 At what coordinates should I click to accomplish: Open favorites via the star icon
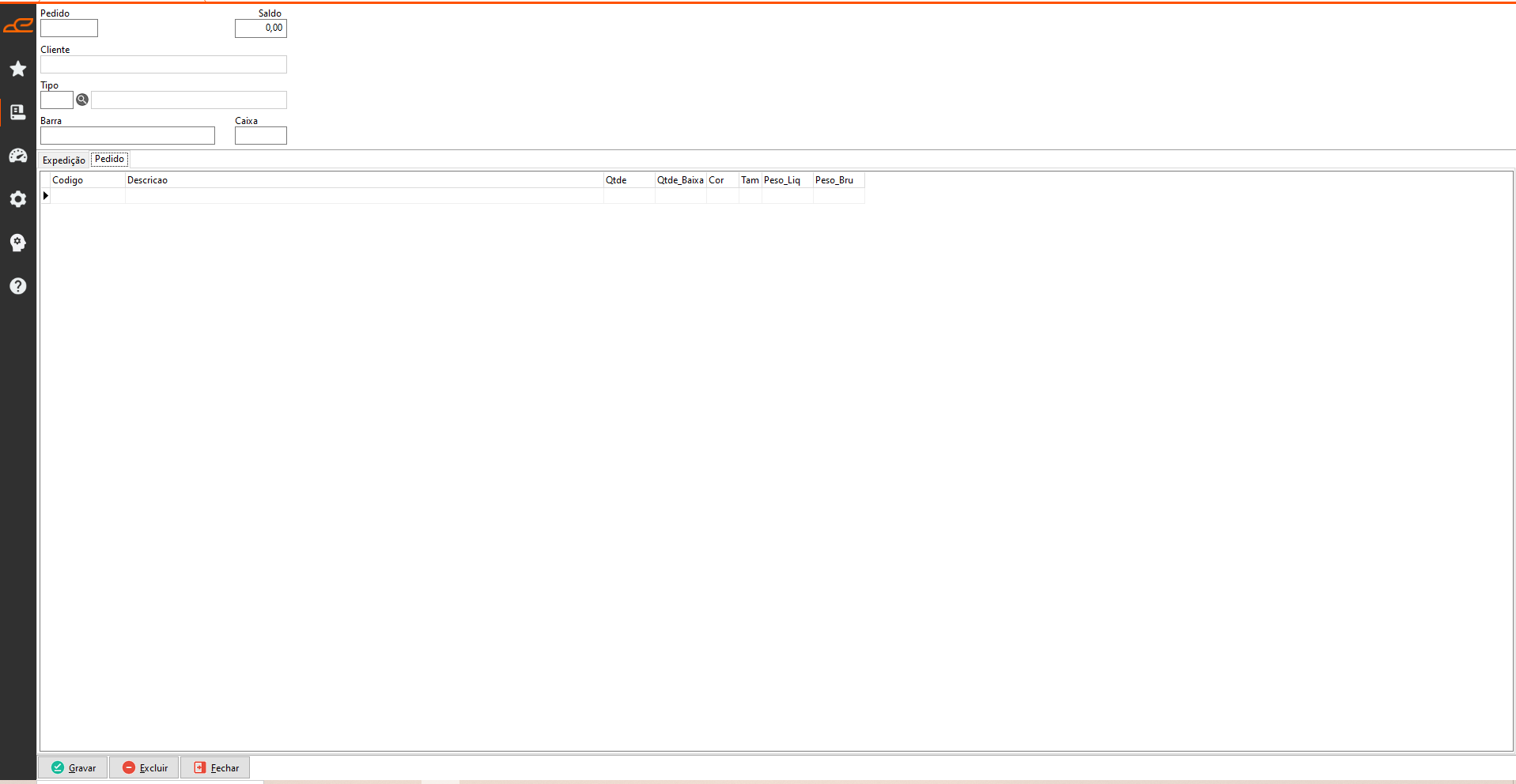18,69
